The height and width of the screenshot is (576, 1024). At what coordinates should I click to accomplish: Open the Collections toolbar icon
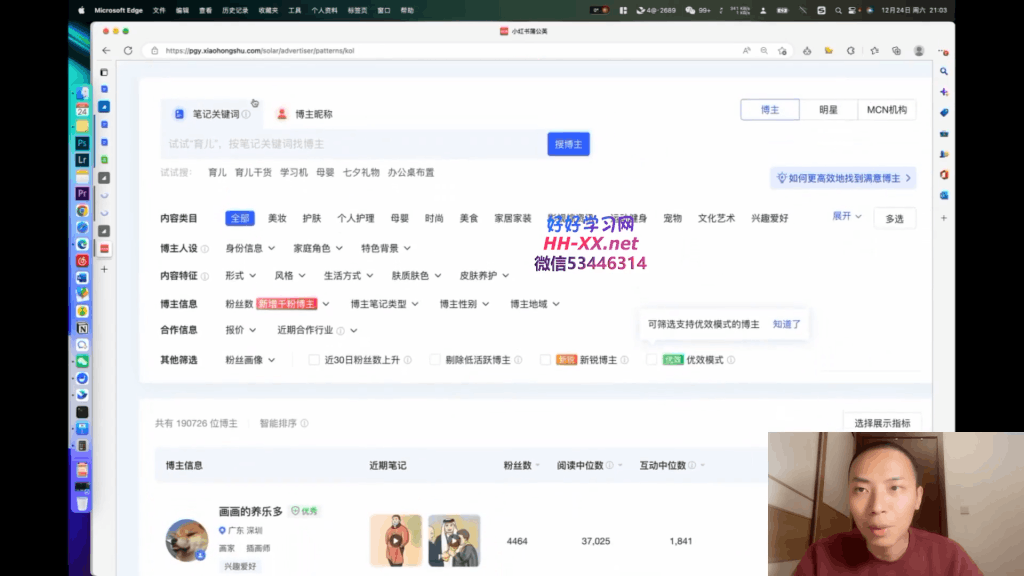(897, 50)
